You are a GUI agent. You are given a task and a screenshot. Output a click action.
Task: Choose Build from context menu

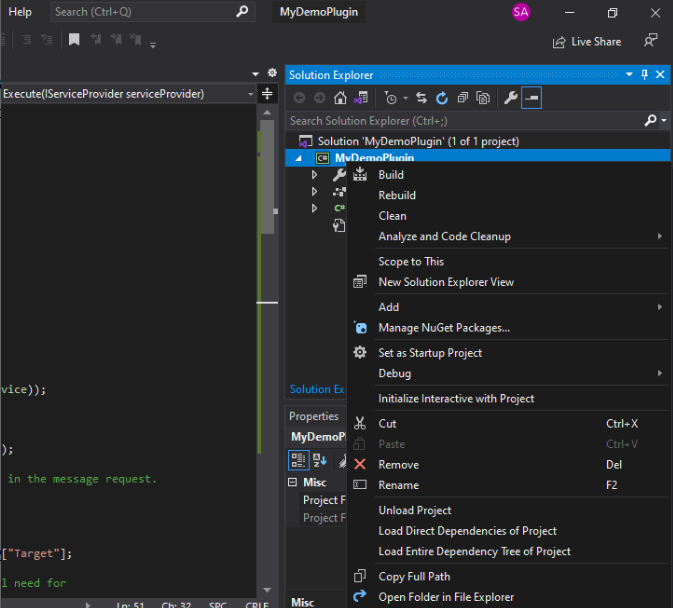[509, 175]
